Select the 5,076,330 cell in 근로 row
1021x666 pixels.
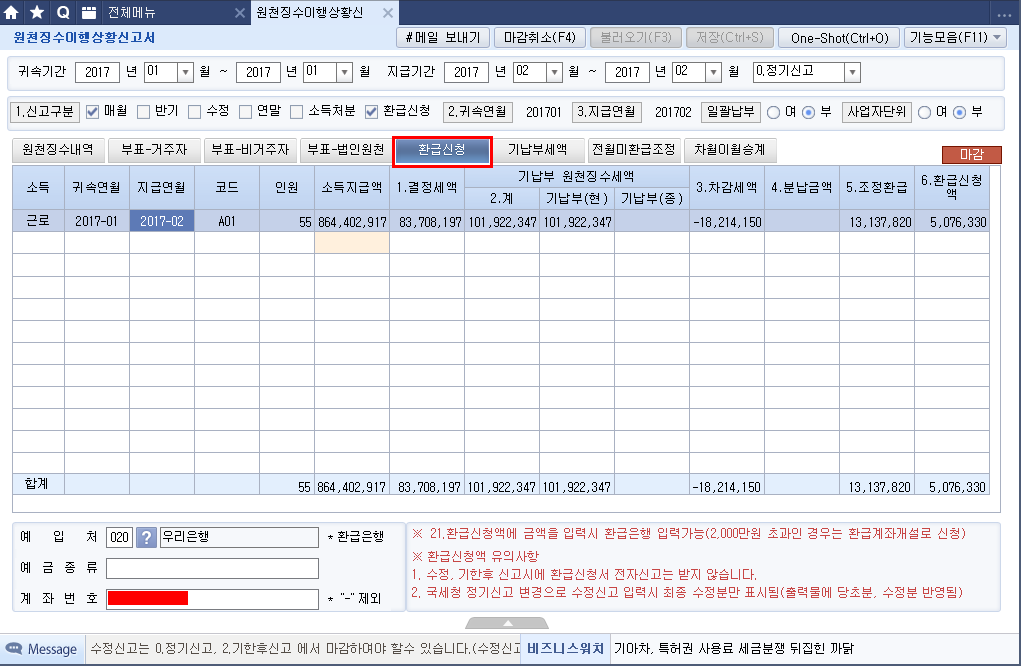pyautogui.click(x=952, y=221)
